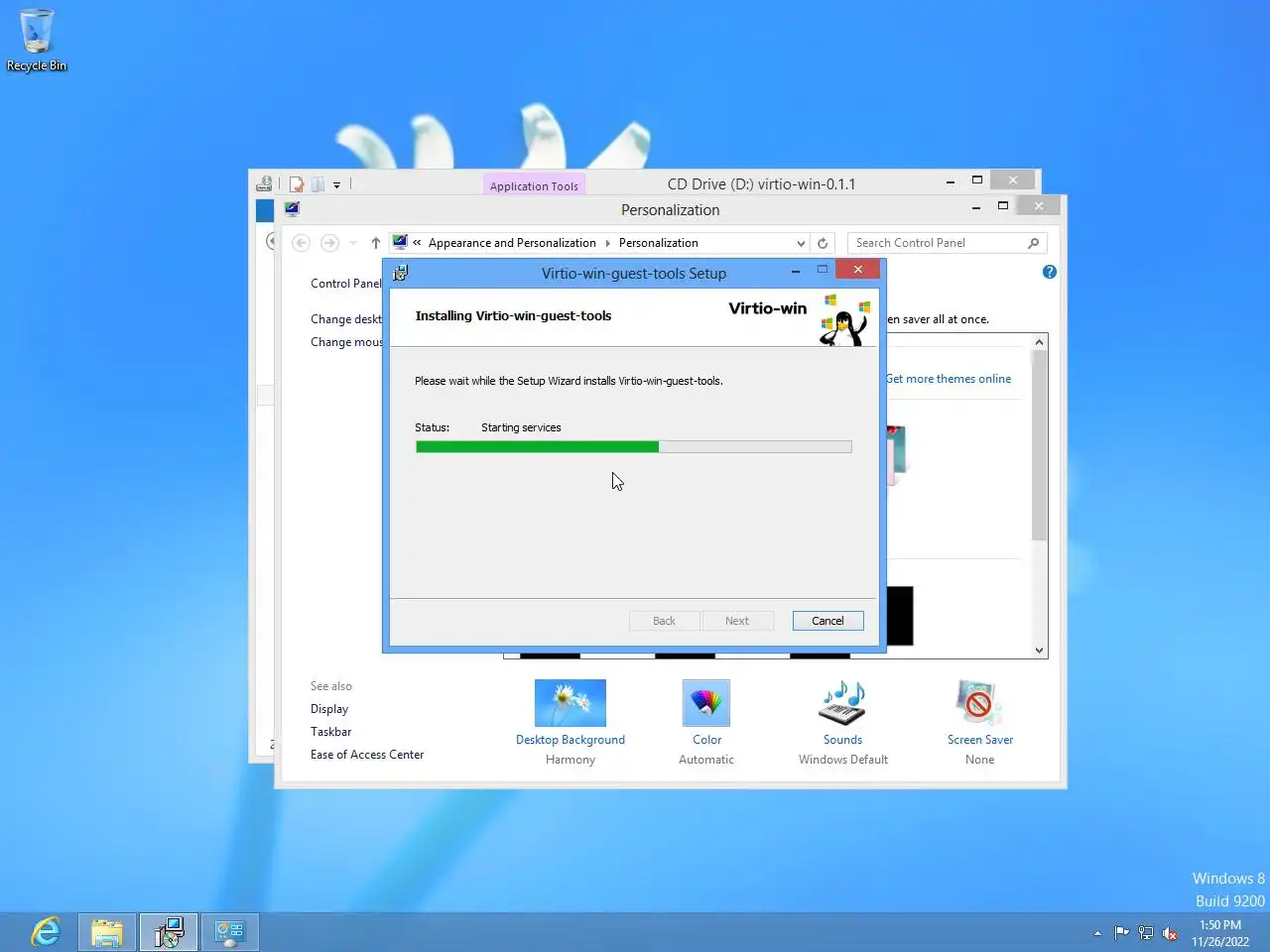Open Internet Explorer from taskbar

click(46, 932)
